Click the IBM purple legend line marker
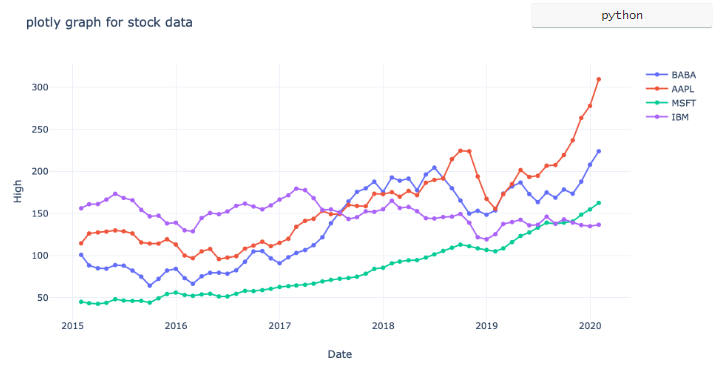 coord(657,117)
